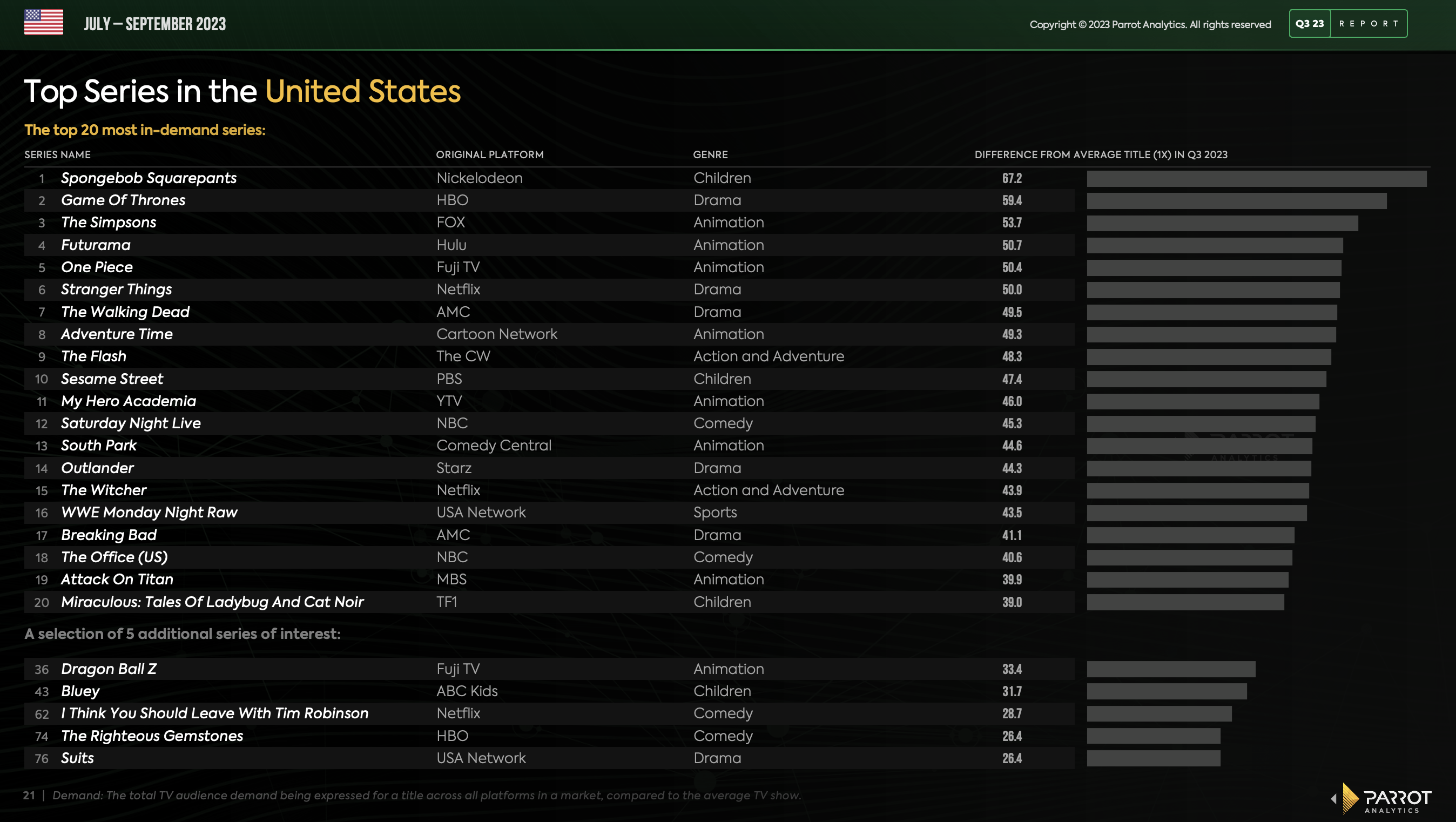Click the ORIGINAL PLATFORM column header

(489, 154)
